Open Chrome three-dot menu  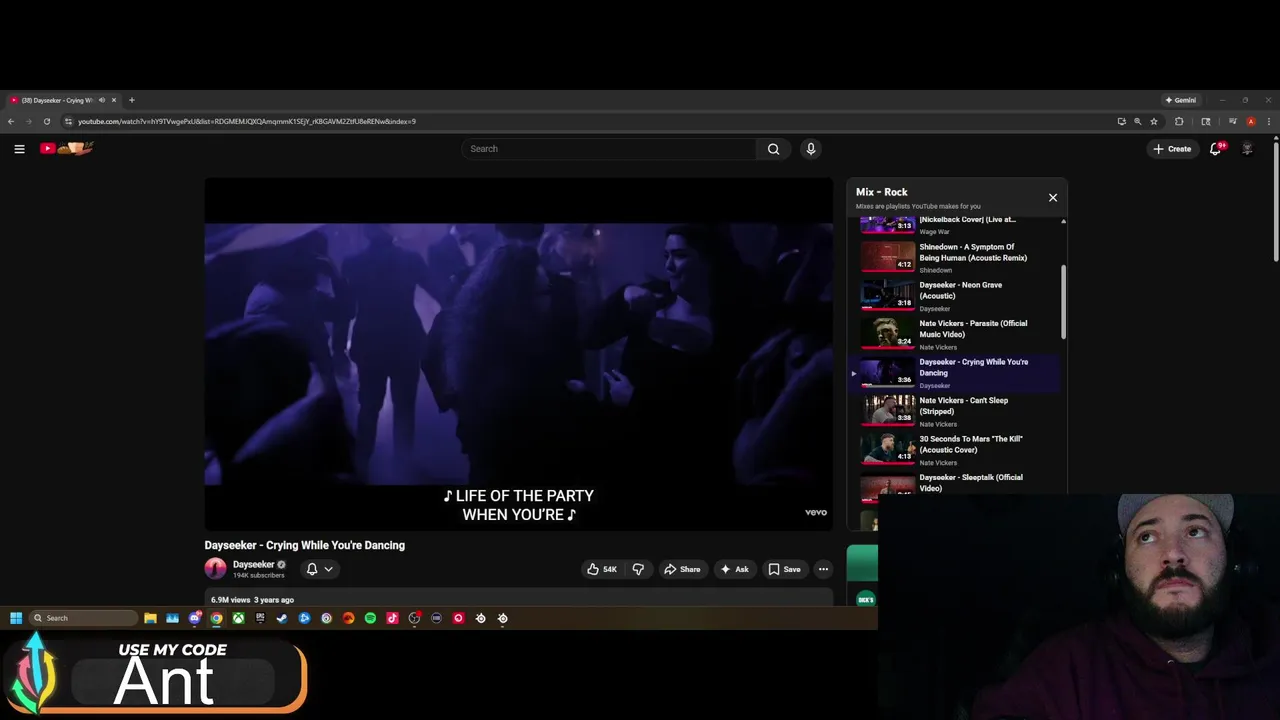click(1269, 122)
